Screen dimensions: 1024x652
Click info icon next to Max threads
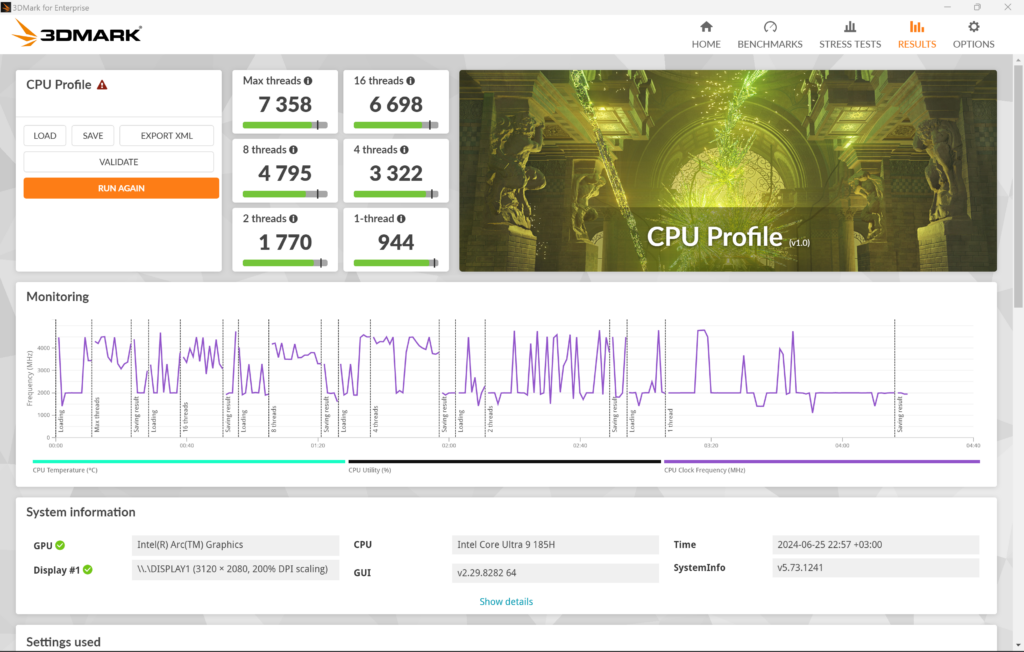click(308, 81)
